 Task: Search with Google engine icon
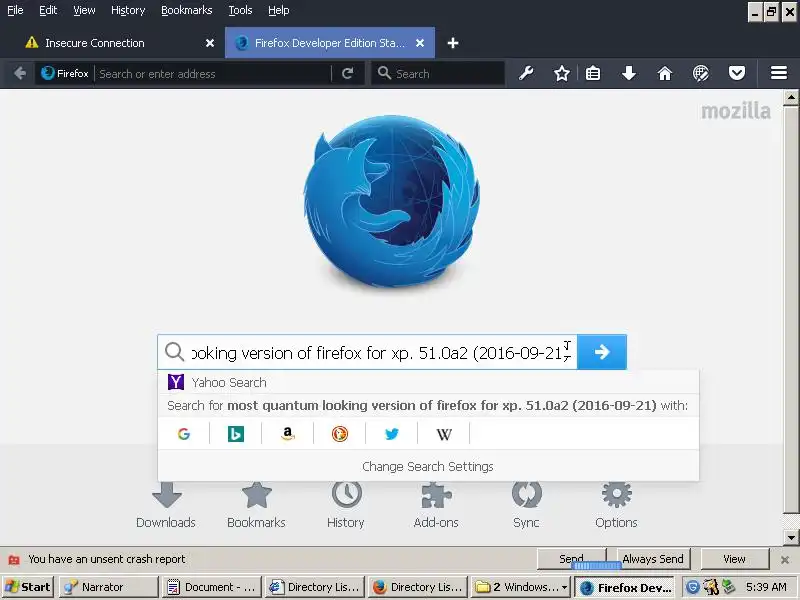point(184,434)
